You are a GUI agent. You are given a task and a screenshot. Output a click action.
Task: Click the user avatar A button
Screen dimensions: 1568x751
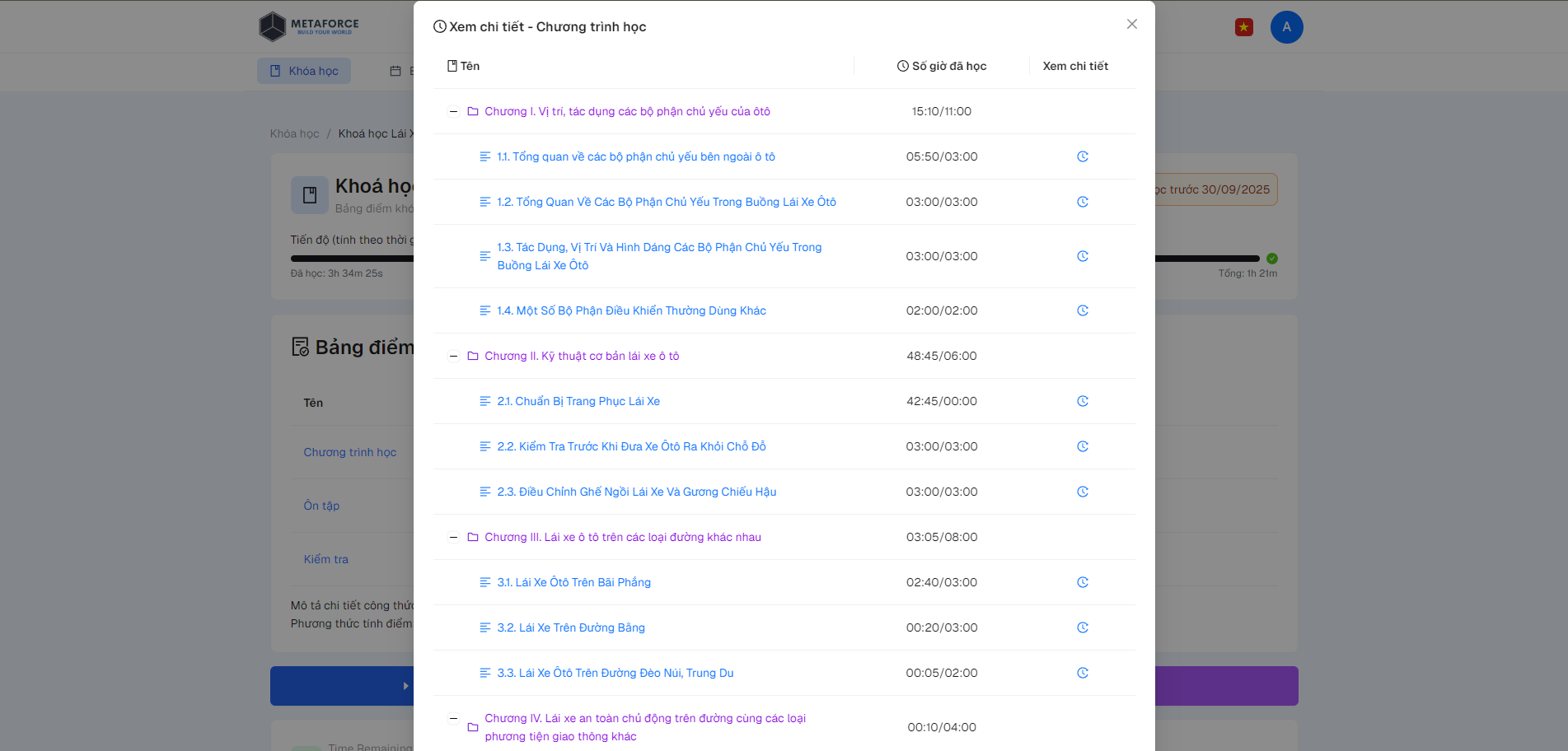[x=1286, y=27]
